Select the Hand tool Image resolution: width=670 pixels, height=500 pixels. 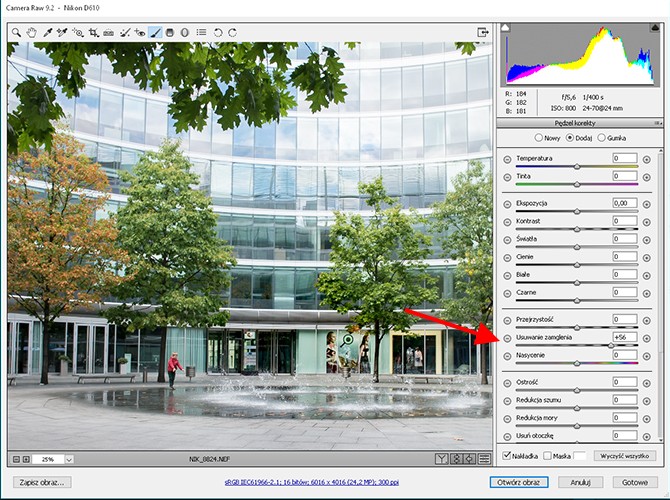pyautogui.click(x=30, y=32)
